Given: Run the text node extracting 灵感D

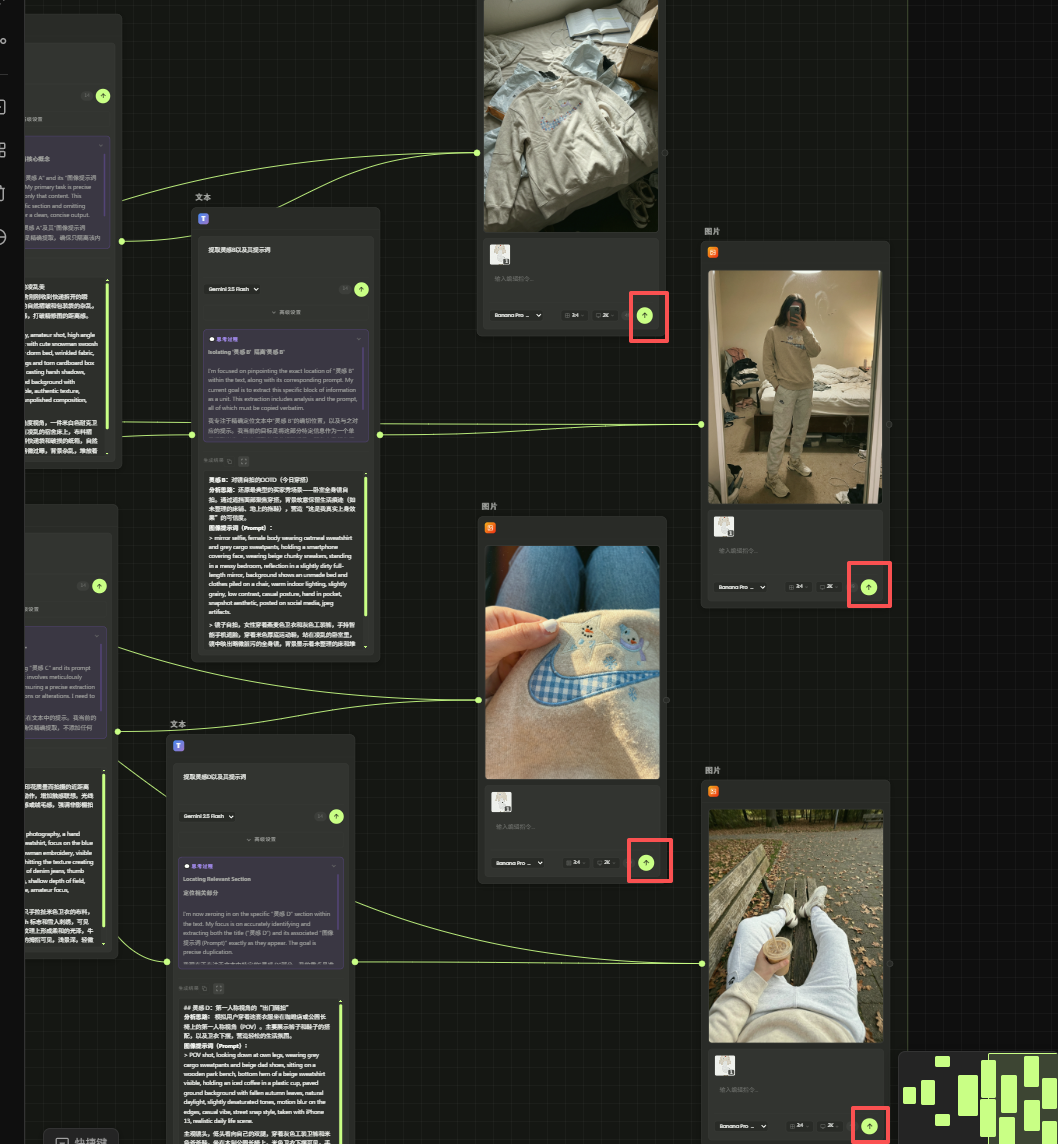Looking at the screenshot, I should pyautogui.click(x=336, y=816).
